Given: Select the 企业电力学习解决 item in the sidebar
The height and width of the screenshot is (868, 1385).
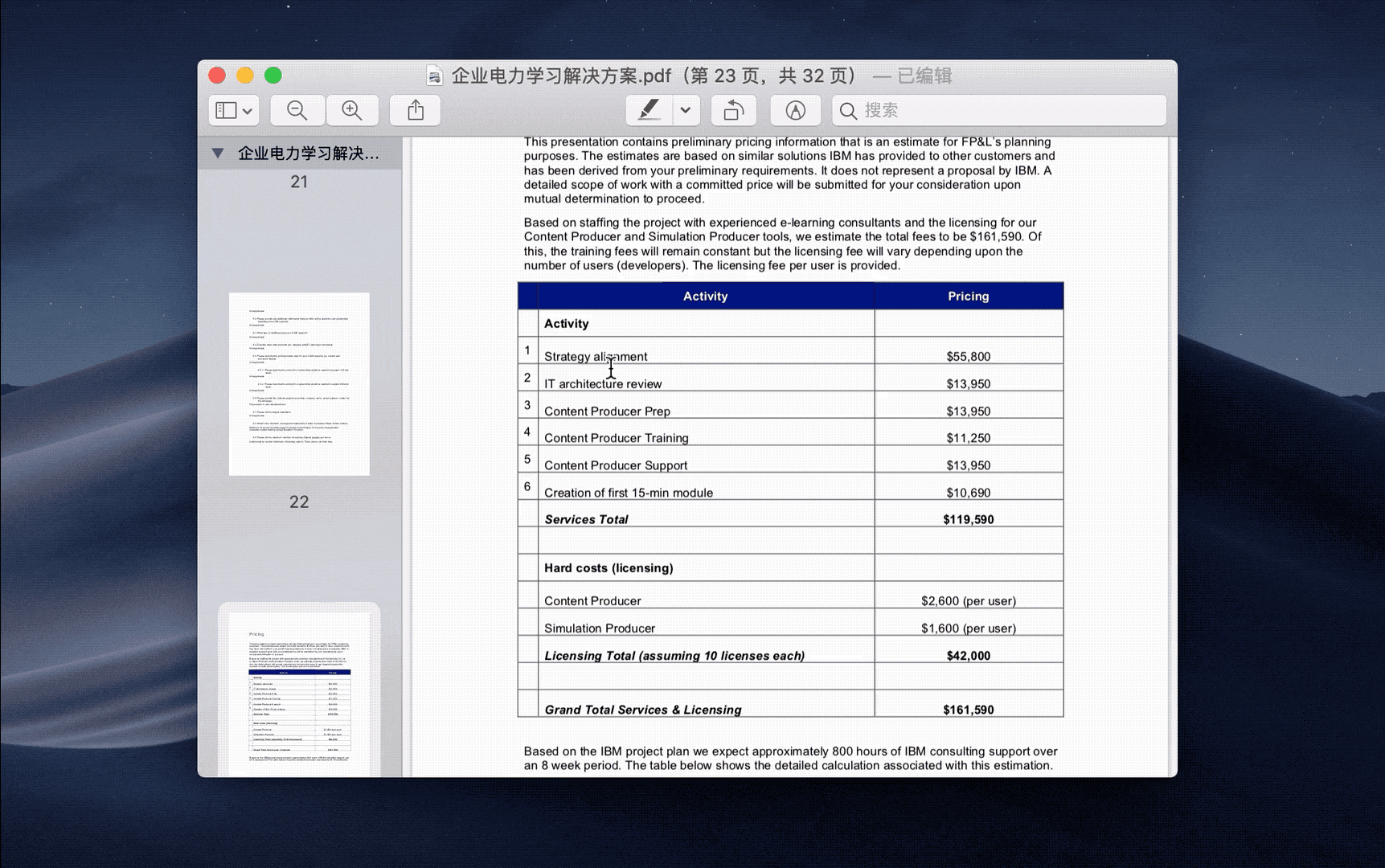Looking at the screenshot, I should 308,154.
